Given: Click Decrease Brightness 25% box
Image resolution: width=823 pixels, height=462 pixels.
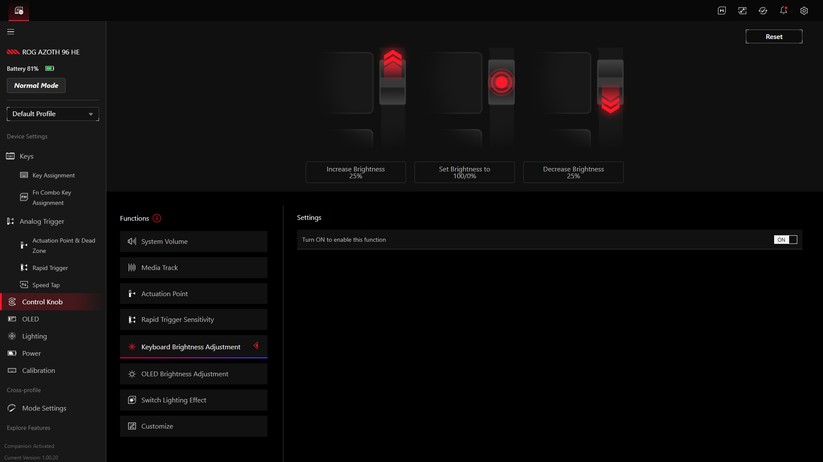Looking at the screenshot, I should 573,172.
